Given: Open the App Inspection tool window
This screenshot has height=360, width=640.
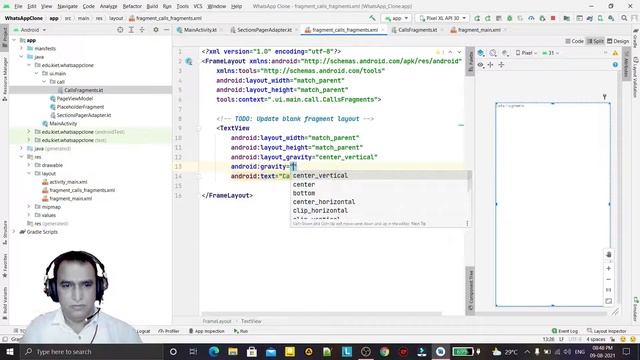Looking at the screenshot, I should coord(207,331).
